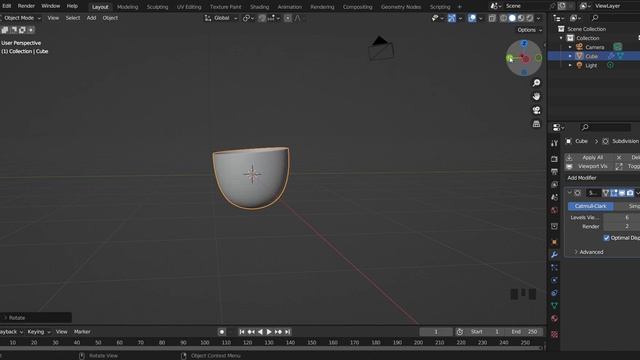Expand the Advanced section of modifier
The image size is (640, 360).
(x=589, y=252)
